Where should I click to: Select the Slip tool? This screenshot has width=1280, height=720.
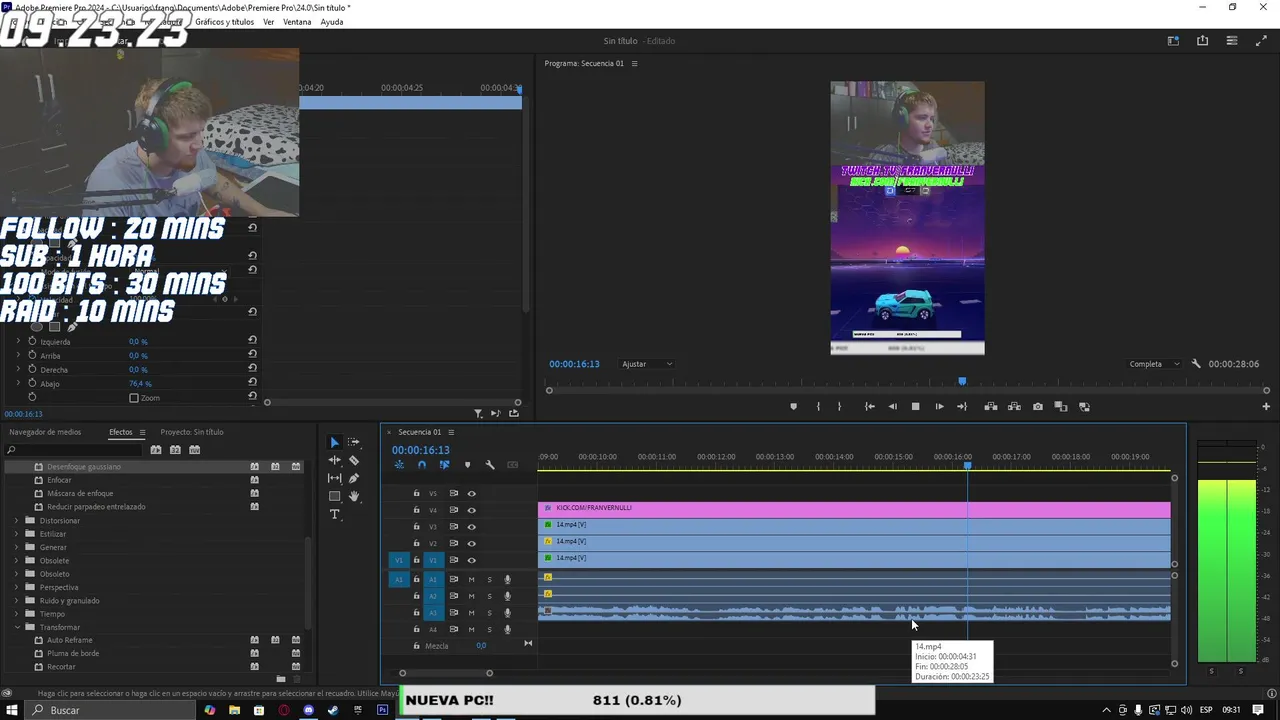click(335, 478)
